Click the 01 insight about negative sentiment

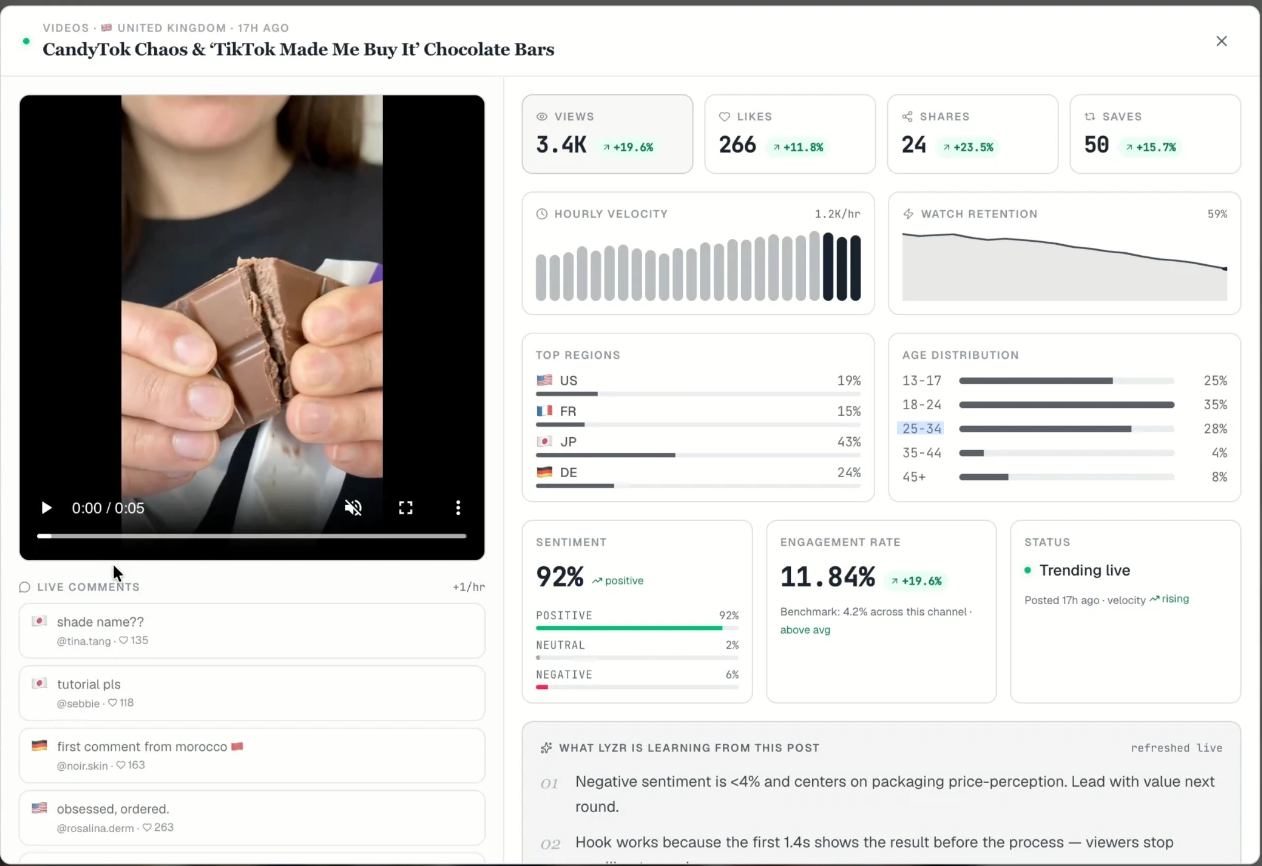(x=880, y=794)
